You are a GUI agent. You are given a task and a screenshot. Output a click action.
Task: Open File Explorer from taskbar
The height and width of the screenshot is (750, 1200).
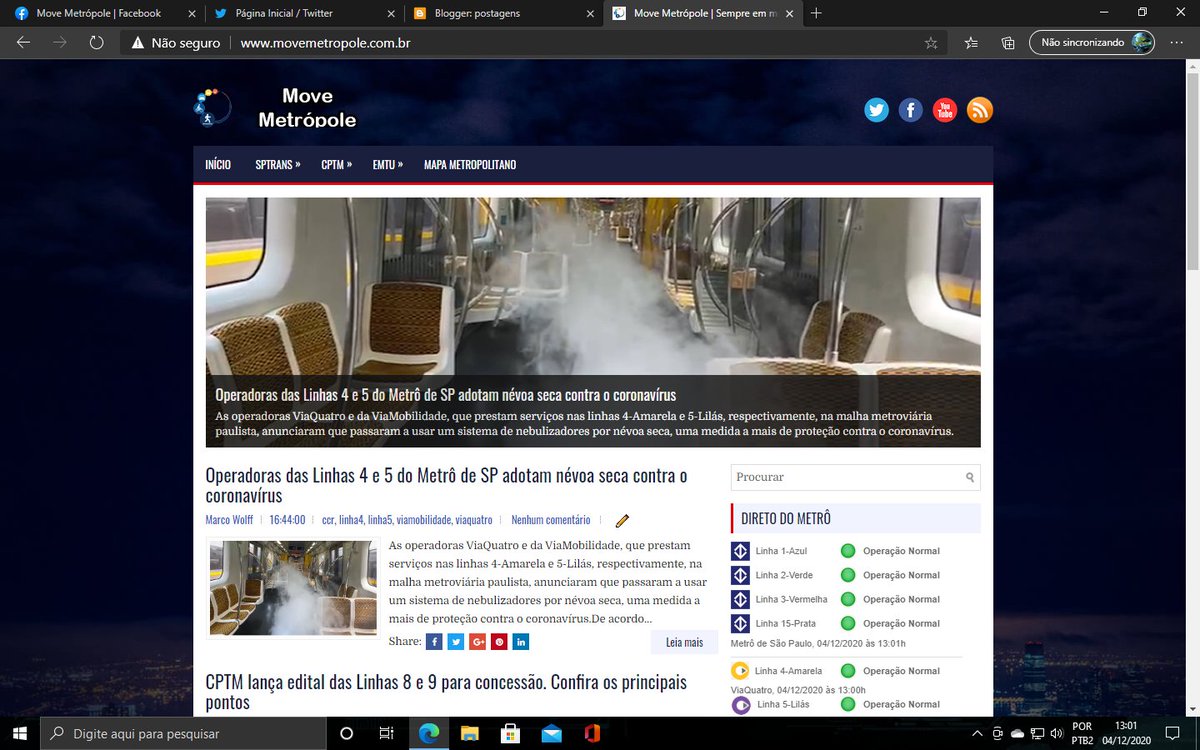click(x=469, y=733)
